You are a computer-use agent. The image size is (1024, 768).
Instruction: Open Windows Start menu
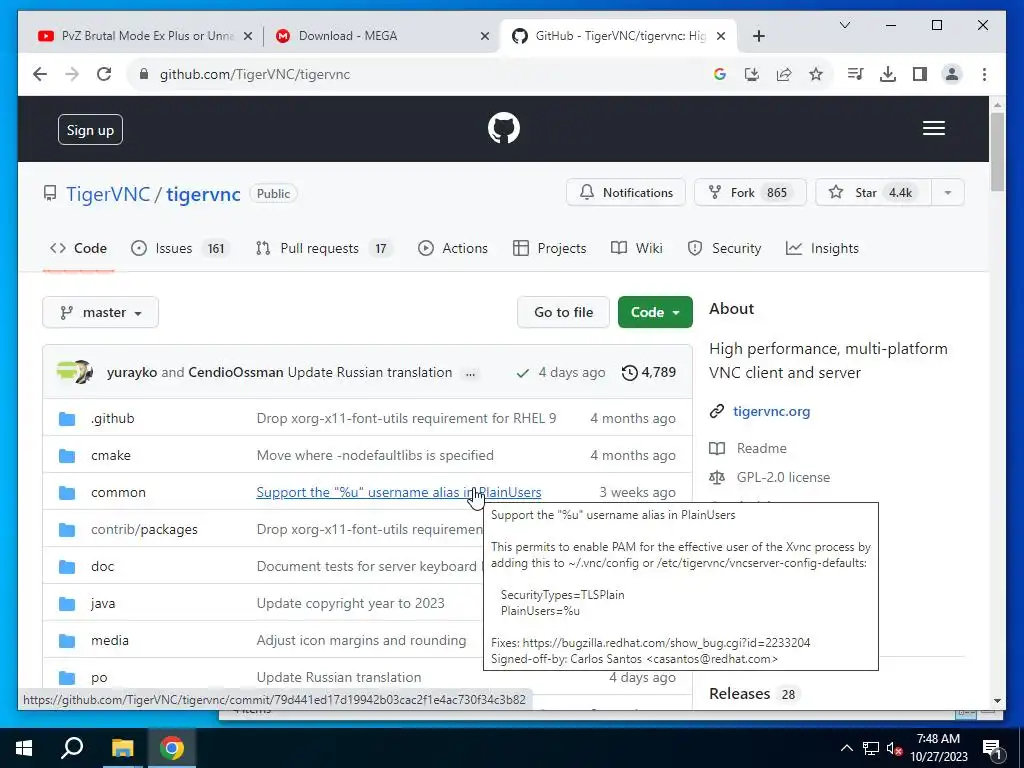(x=24, y=748)
